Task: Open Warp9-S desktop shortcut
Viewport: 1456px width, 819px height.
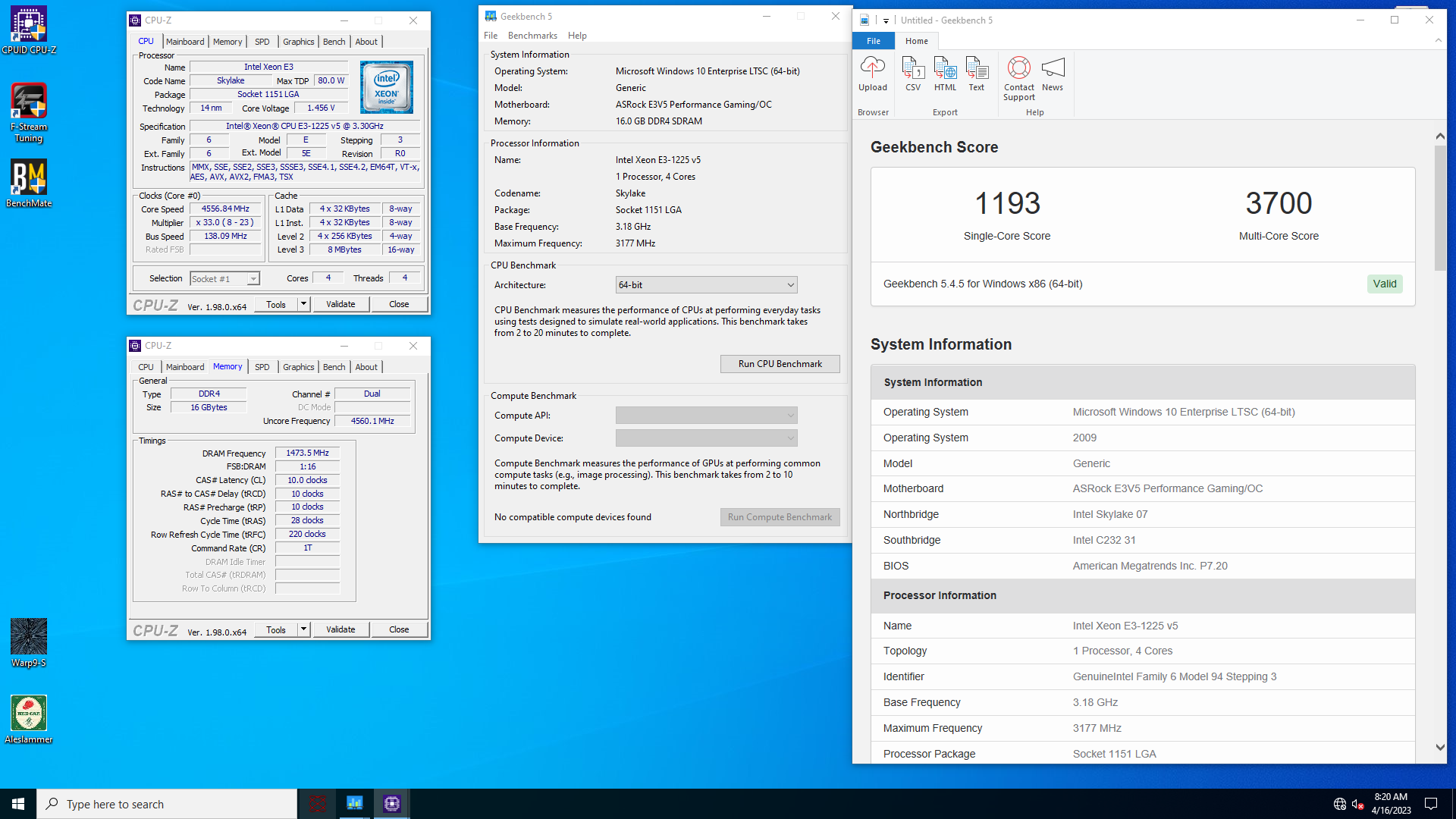Action: (29, 643)
